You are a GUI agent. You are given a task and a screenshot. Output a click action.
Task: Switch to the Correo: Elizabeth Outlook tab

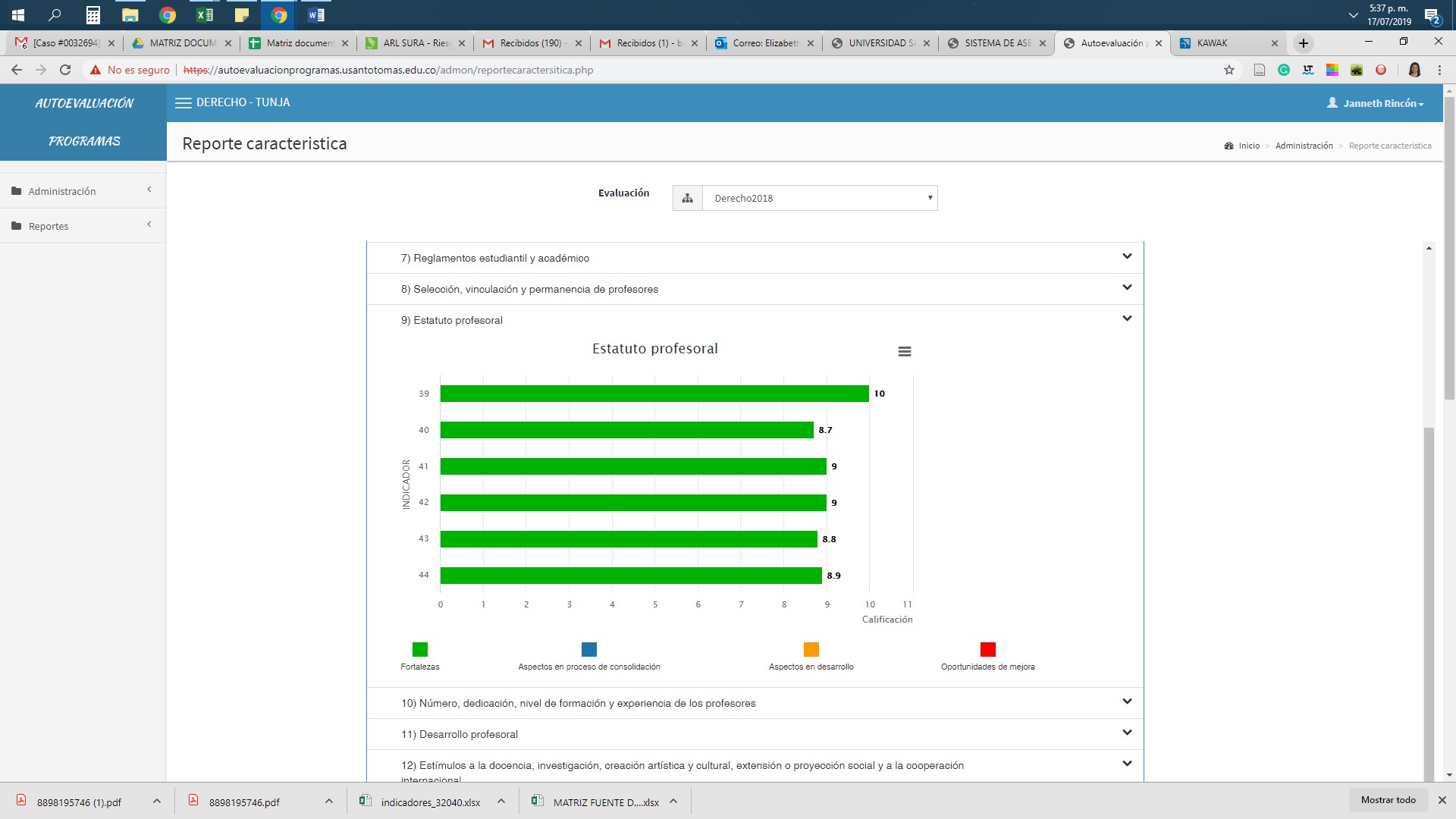pyautogui.click(x=765, y=43)
